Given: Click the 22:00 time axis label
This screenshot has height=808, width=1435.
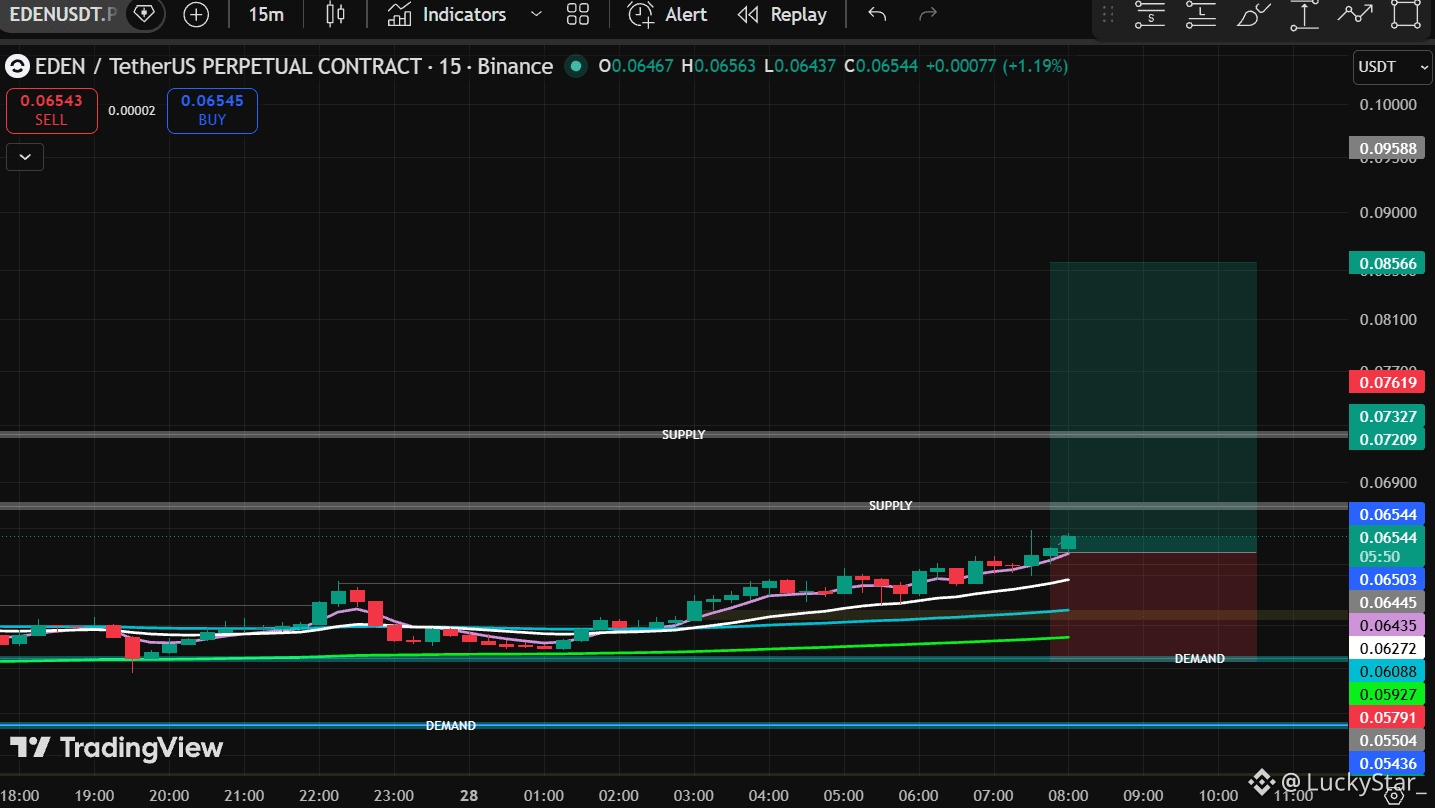Looking at the screenshot, I should (319, 796).
